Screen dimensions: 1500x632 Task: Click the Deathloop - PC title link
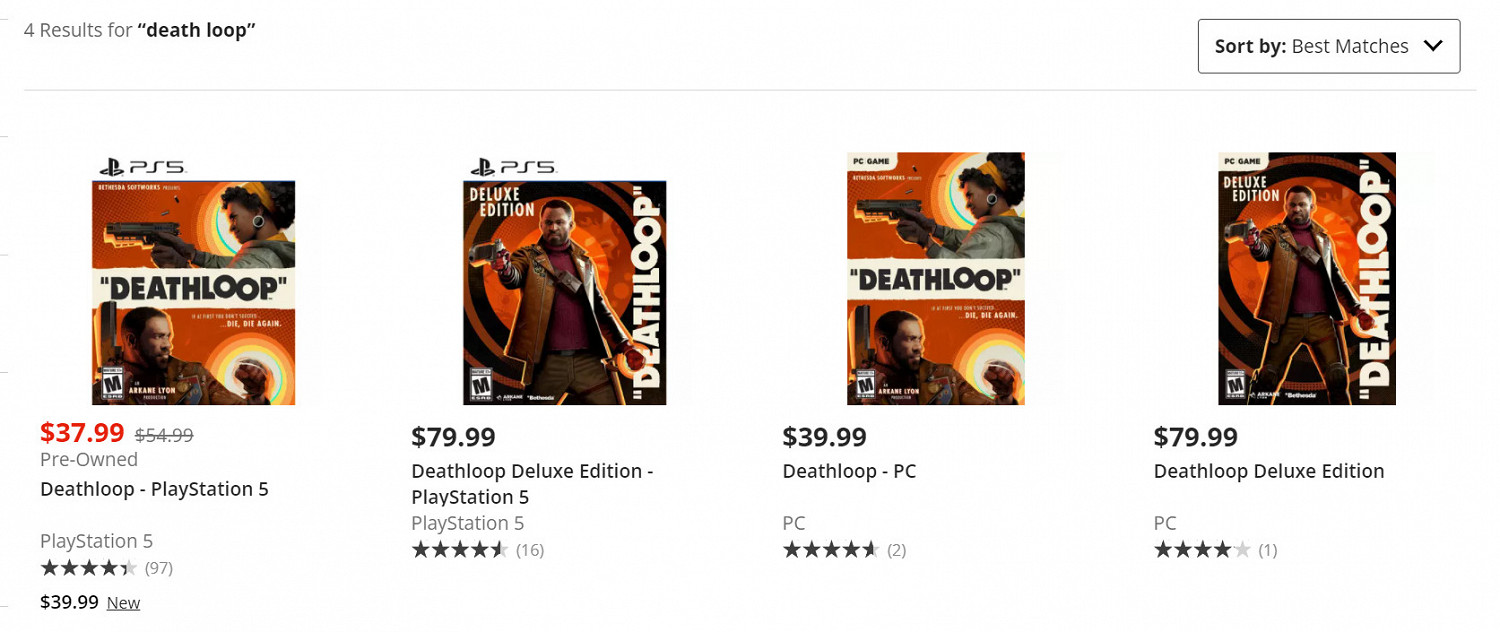pos(849,471)
